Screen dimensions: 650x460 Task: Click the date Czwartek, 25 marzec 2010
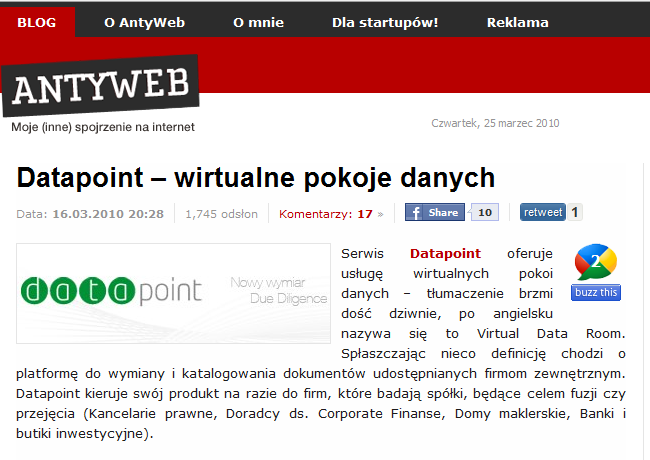click(495, 123)
